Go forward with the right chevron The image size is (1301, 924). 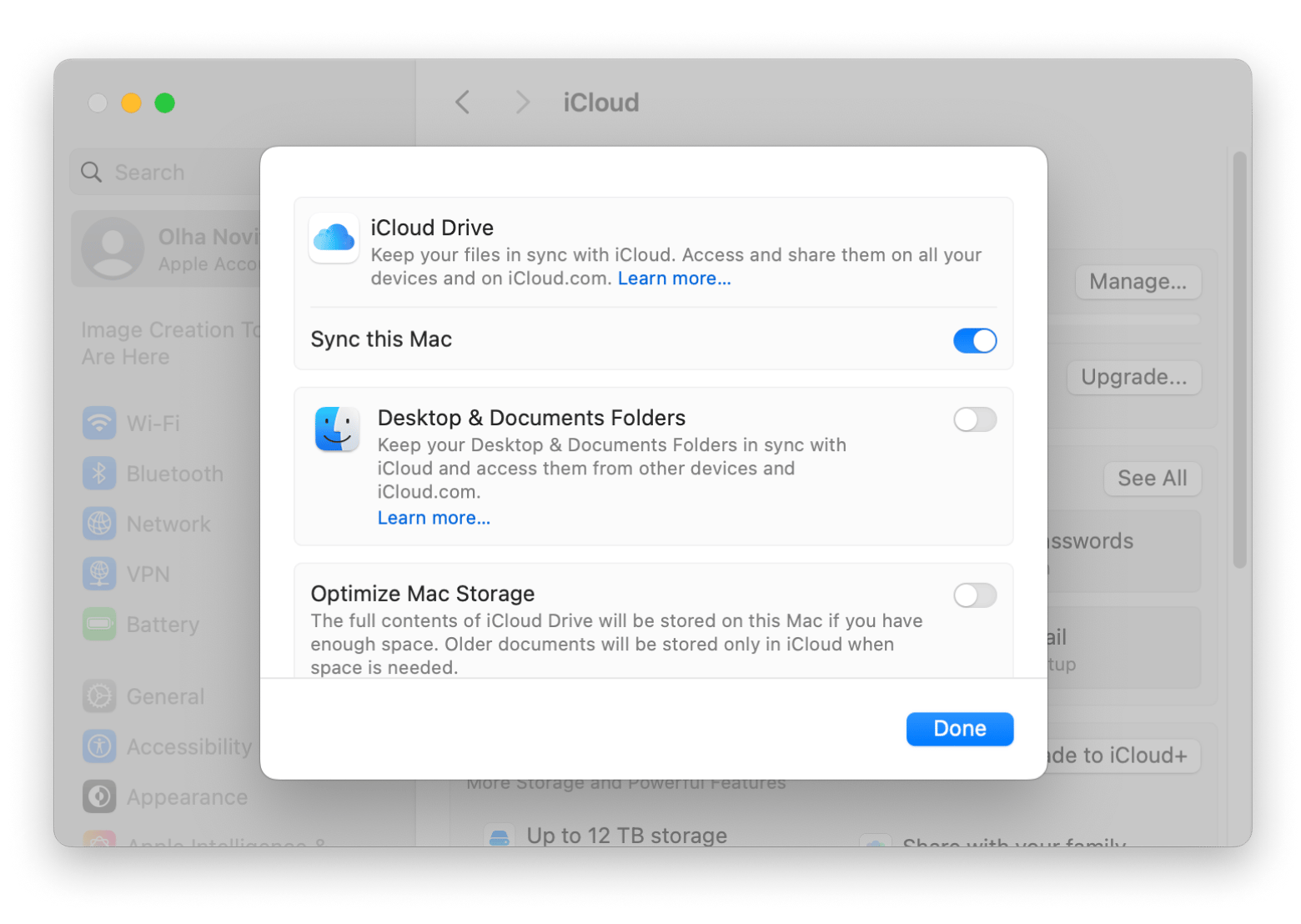[x=522, y=103]
